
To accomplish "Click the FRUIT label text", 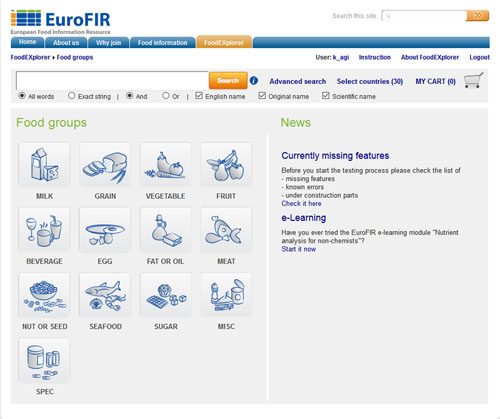I will pyautogui.click(x=226, y=196).
